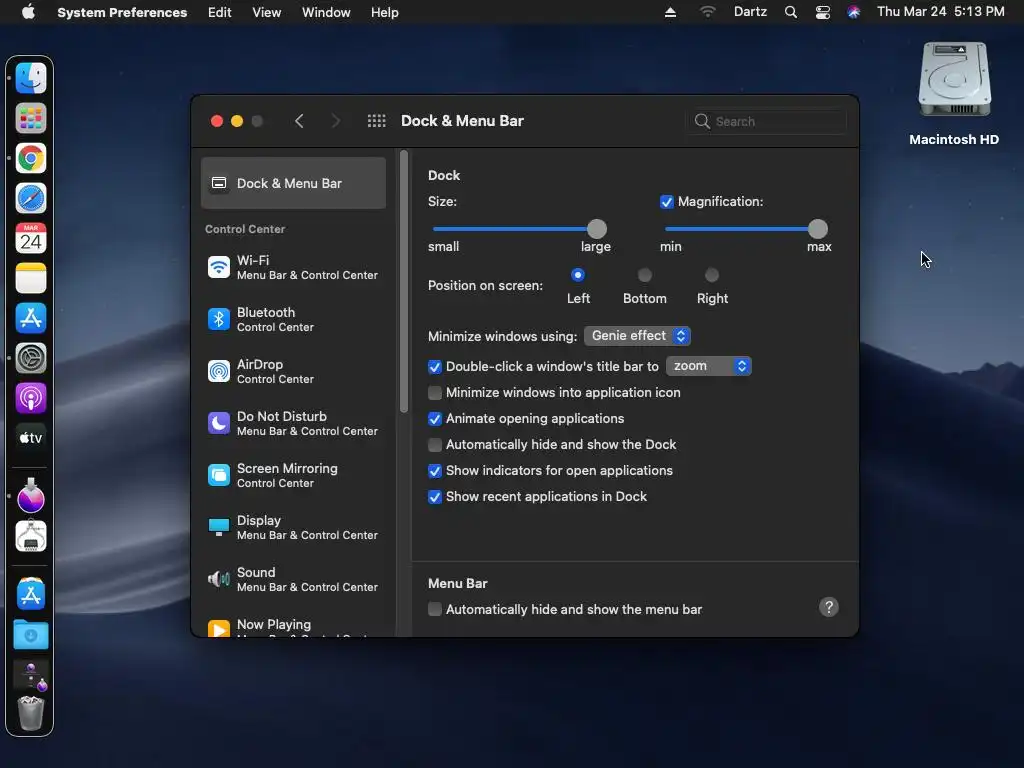The height and width of the screenshot is (768, 1024).
Task: Open the View menu
Action: point(266,12)
